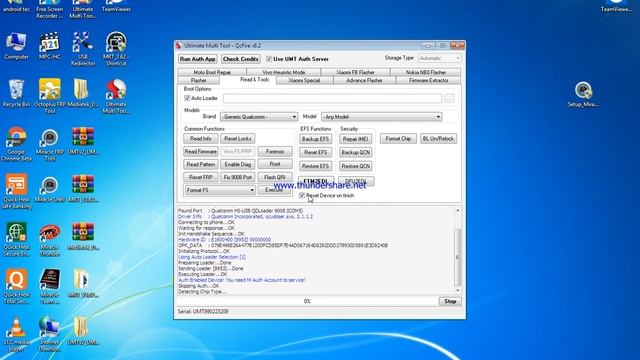Toggle Reset Device on finish checkbox

pyautogui.click(x=302, y=196)
